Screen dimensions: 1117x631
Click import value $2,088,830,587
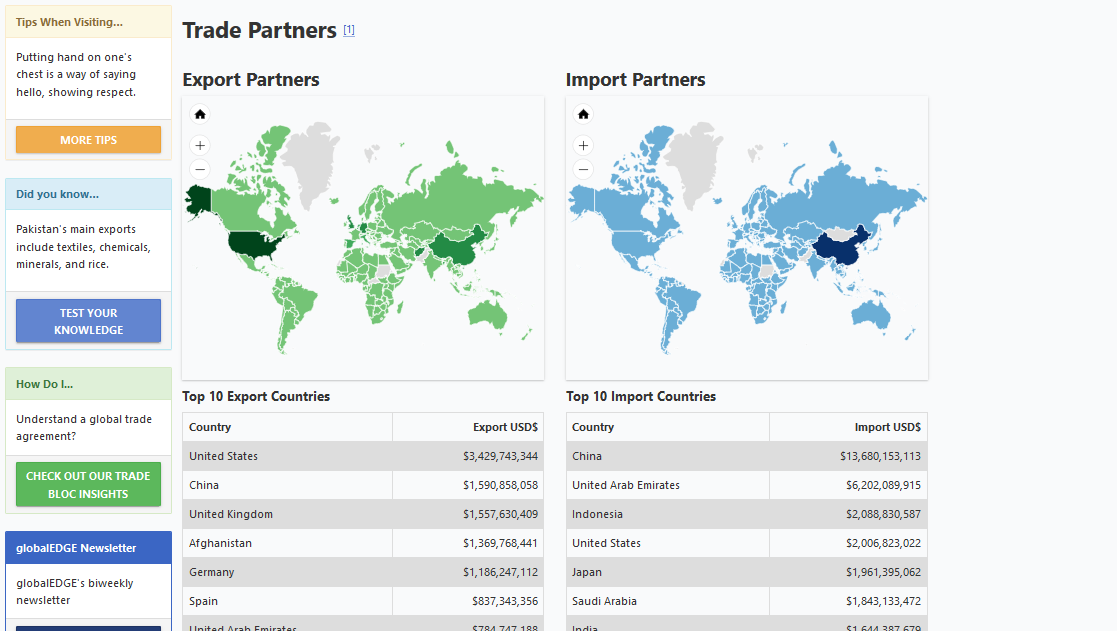pyautogui.click(x=883, y=514)
